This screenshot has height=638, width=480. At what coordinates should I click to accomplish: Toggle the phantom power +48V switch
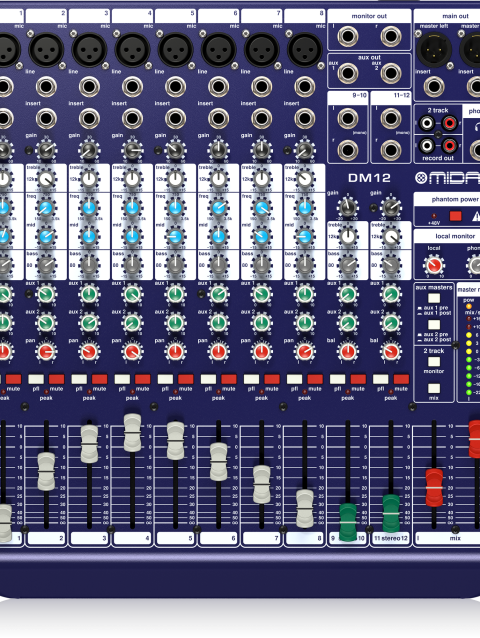point(456,216)
